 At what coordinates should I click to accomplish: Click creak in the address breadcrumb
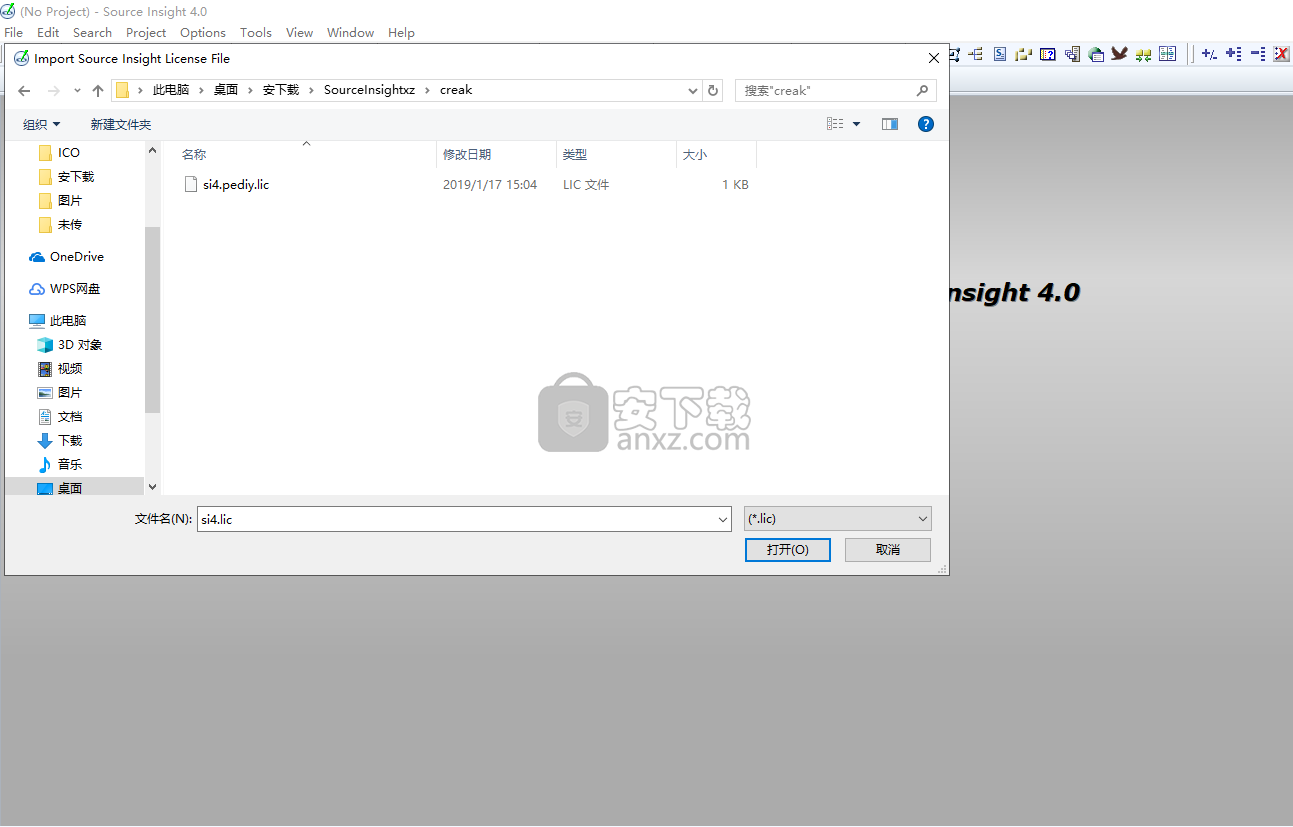(456, 90)
